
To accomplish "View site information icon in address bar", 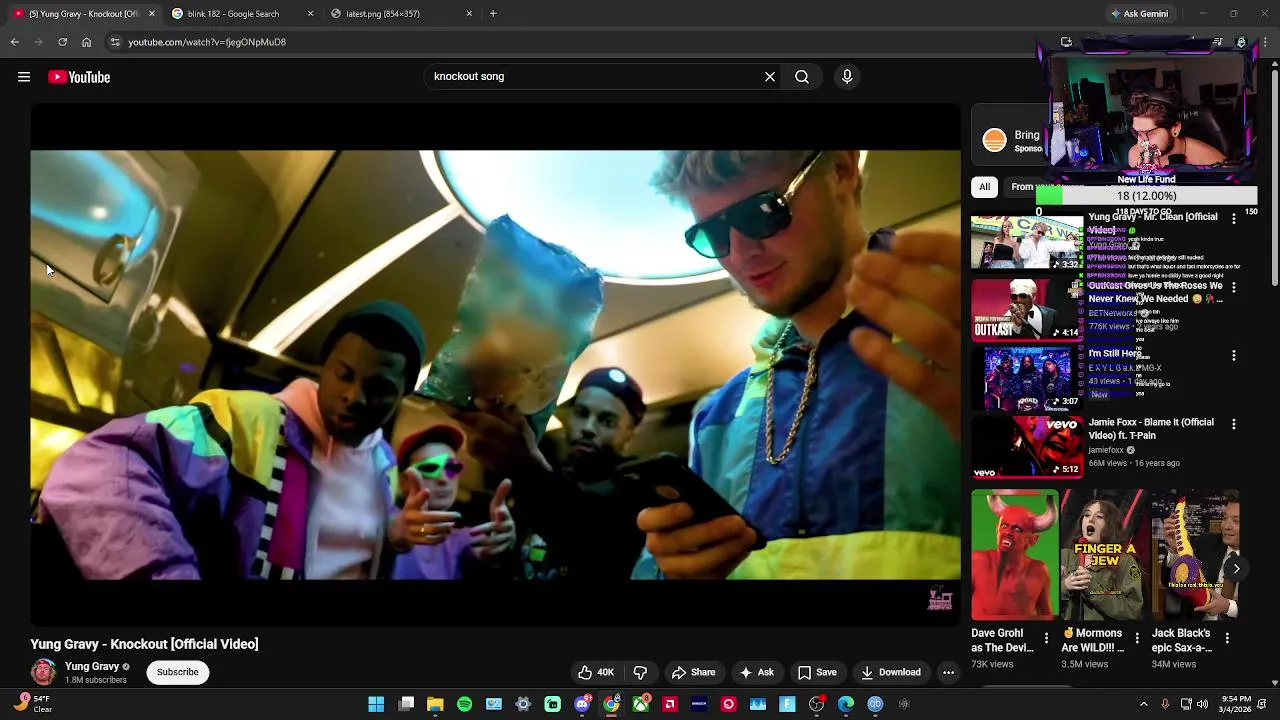I will pyautogui.click(x=115, y=42).
